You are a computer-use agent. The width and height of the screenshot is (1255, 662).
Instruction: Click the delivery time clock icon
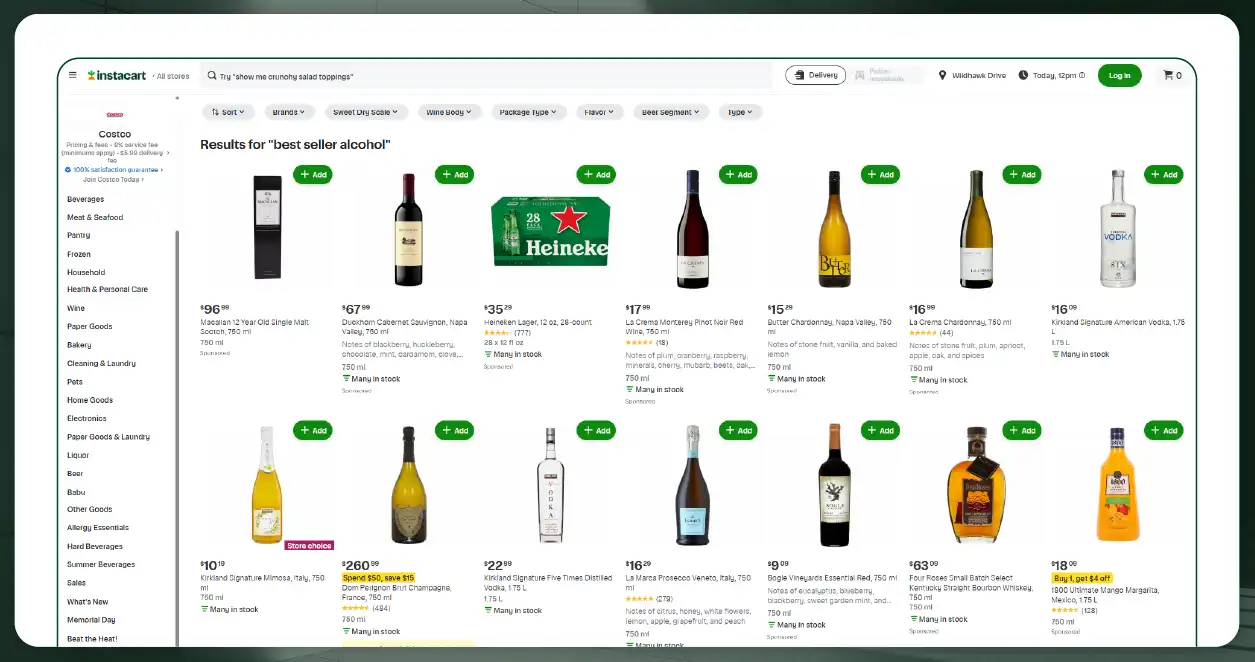click(x=1022, y=74)
